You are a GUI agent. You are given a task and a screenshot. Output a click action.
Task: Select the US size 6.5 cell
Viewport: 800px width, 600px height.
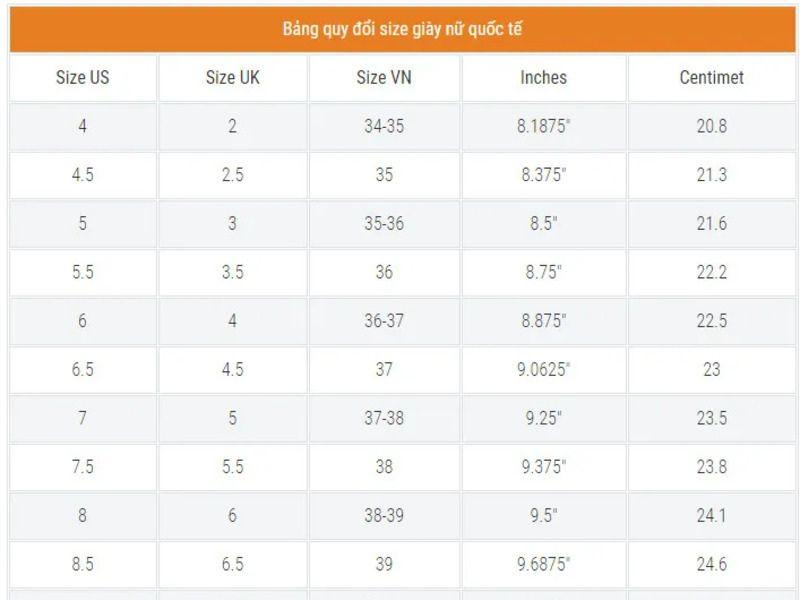click(83, 369)
